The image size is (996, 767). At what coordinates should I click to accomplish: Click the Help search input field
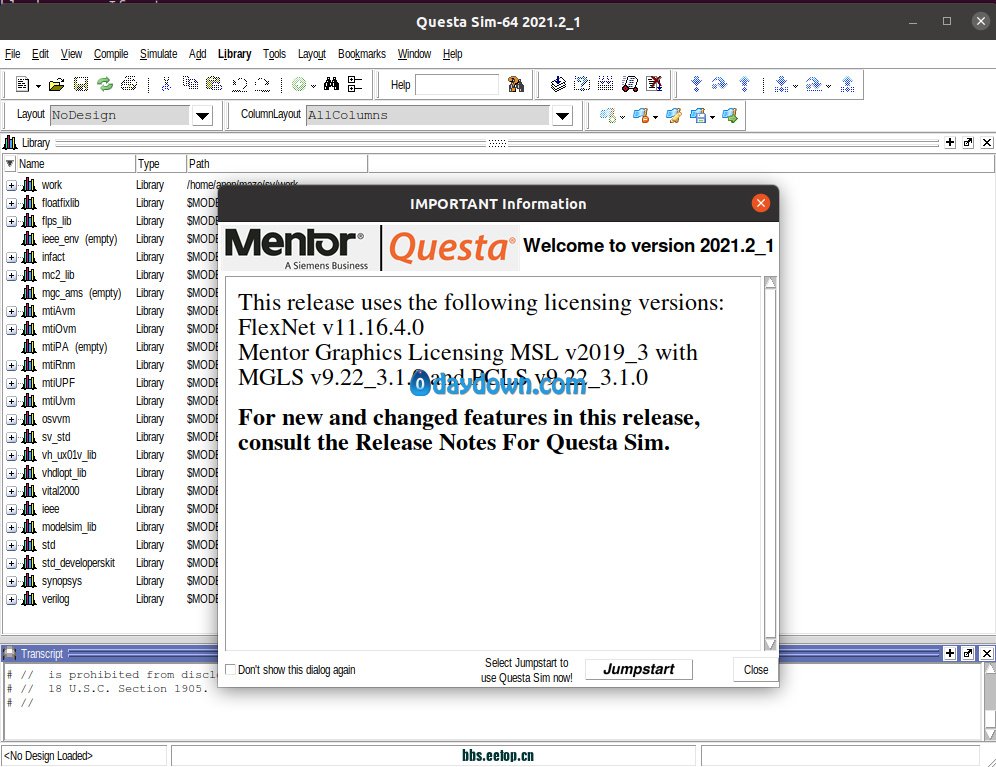point(457,85)
